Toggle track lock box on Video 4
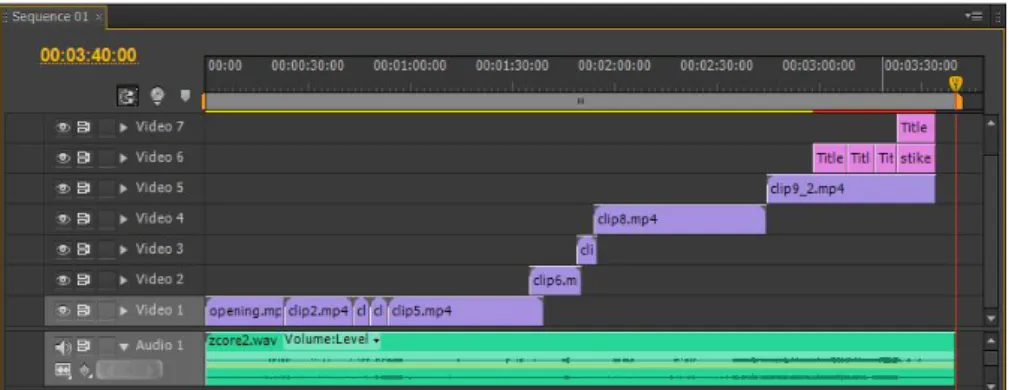This screenshot has width=1009, height=390. (107, 219)
